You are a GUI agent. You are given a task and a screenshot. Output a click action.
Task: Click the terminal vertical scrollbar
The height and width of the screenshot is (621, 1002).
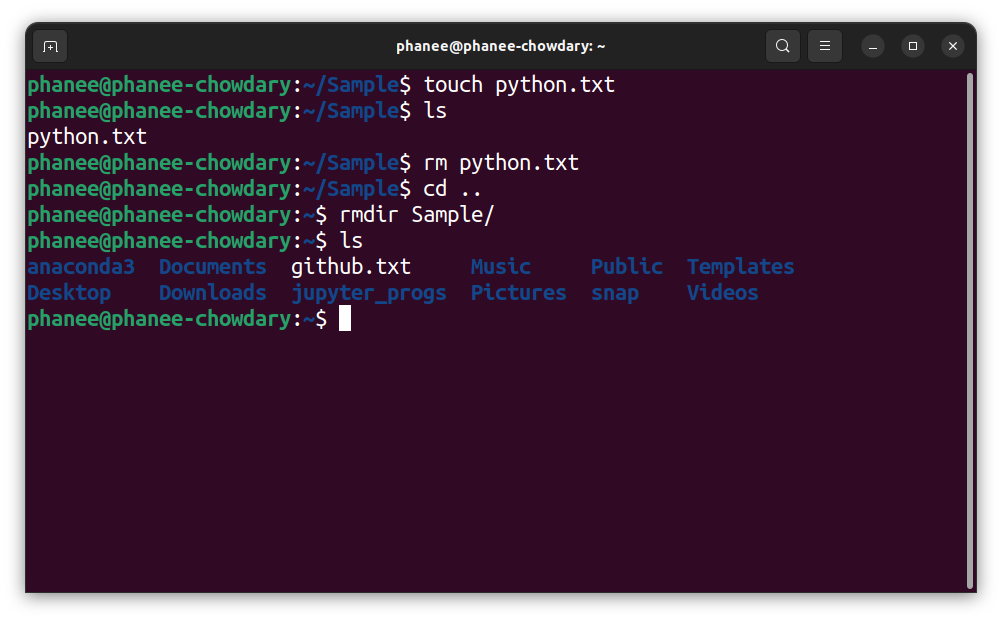(969, 332)
